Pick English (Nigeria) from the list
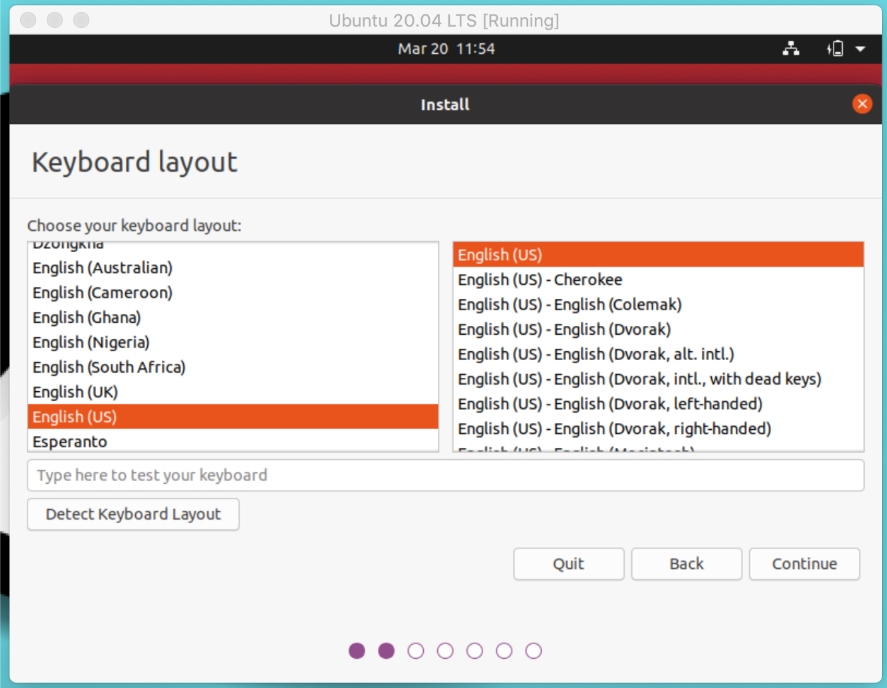Viewport: 887px width, 688px height. point(233,342)
